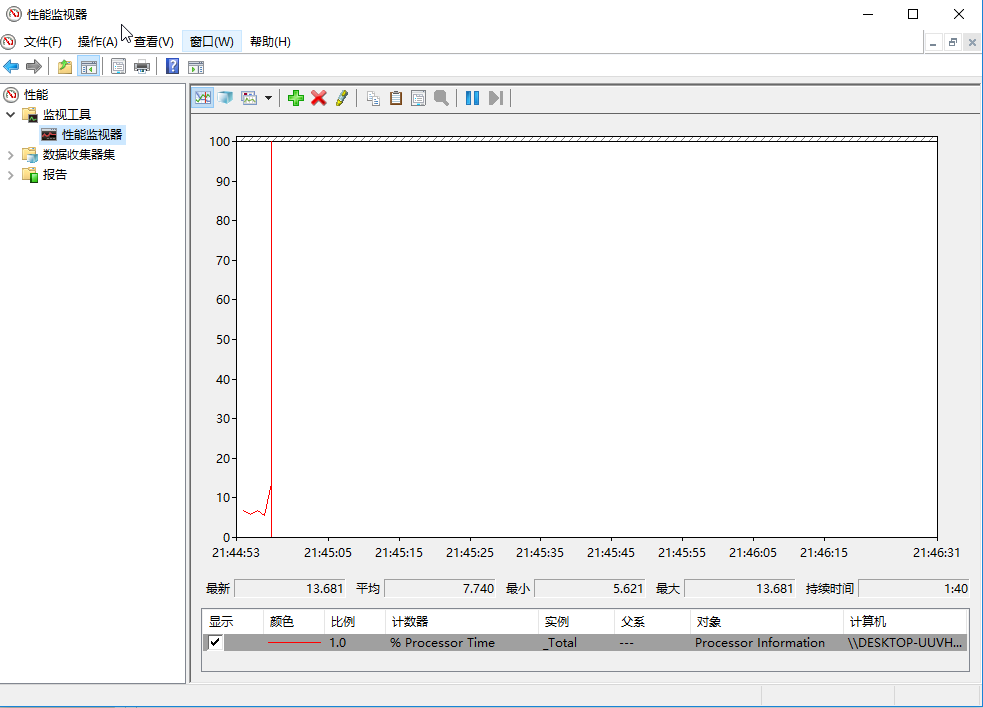Click the 平均 value field 7.740
983x708 pixels.
(x=439, y=588)
